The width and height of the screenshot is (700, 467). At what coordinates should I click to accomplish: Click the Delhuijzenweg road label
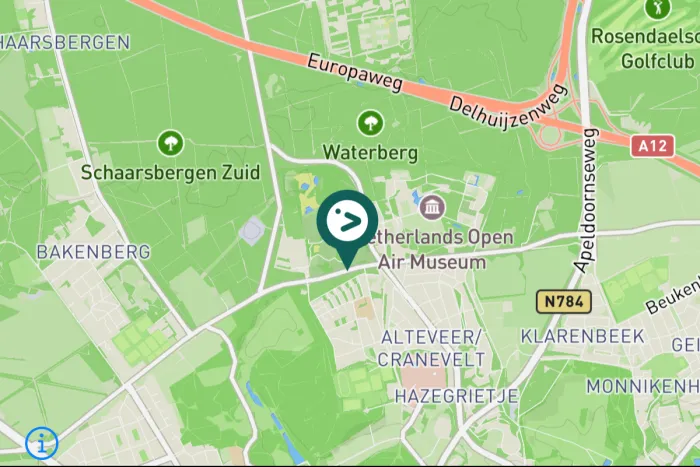click(x=508, y=108)
